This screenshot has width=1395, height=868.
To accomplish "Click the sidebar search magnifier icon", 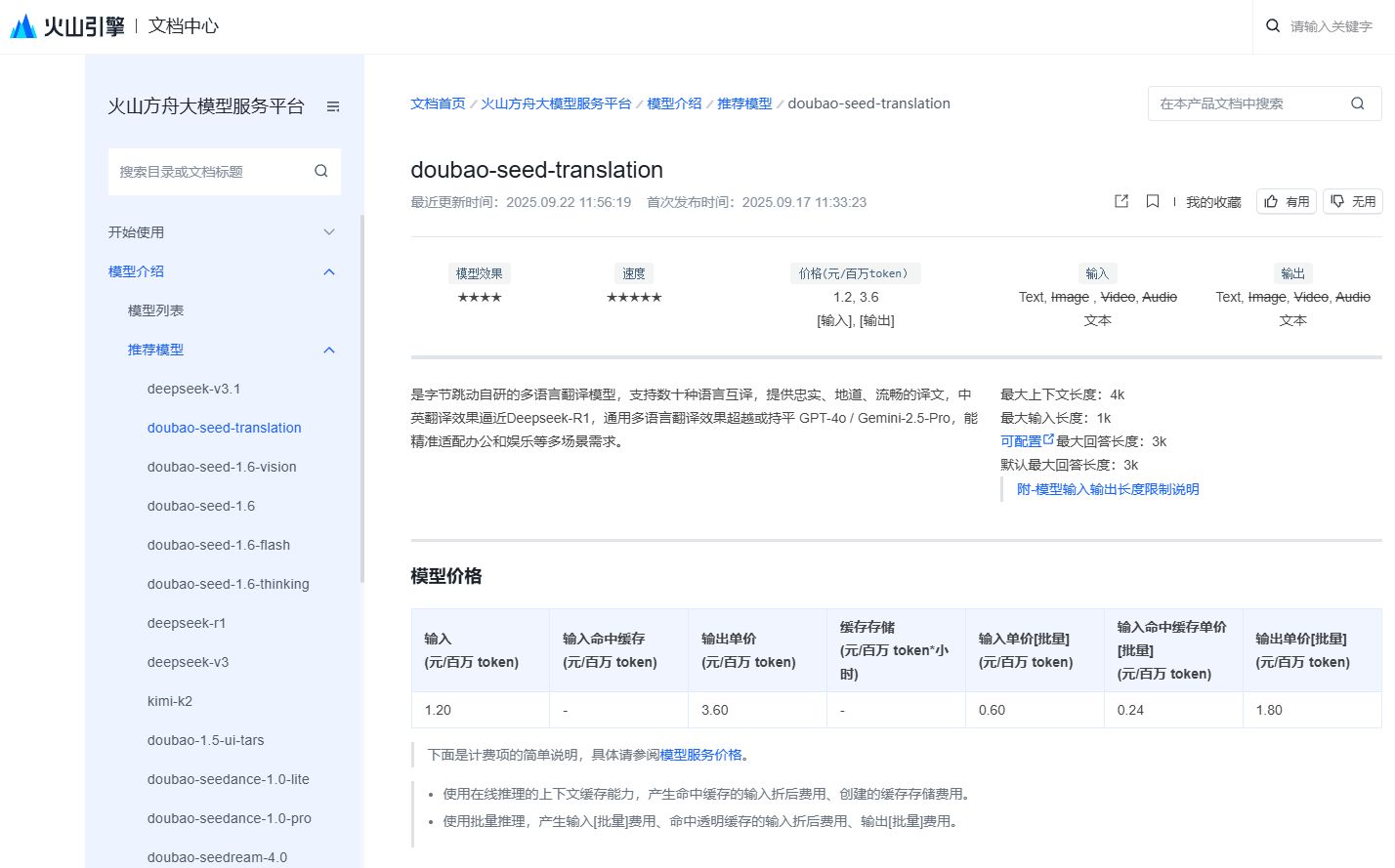I will pyautogui.click(x=321, y=172).
